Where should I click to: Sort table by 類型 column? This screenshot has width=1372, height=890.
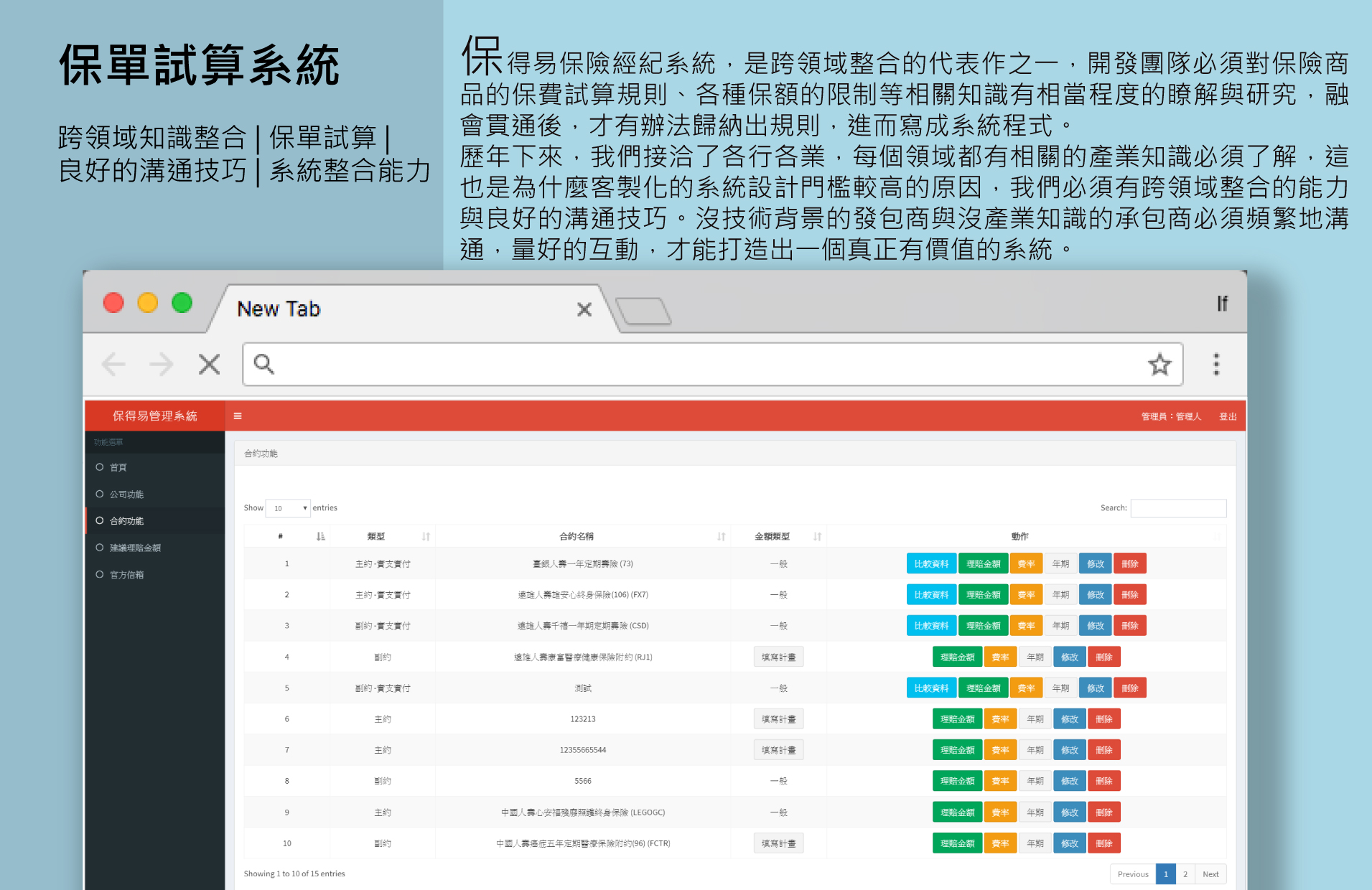[426, 536]
